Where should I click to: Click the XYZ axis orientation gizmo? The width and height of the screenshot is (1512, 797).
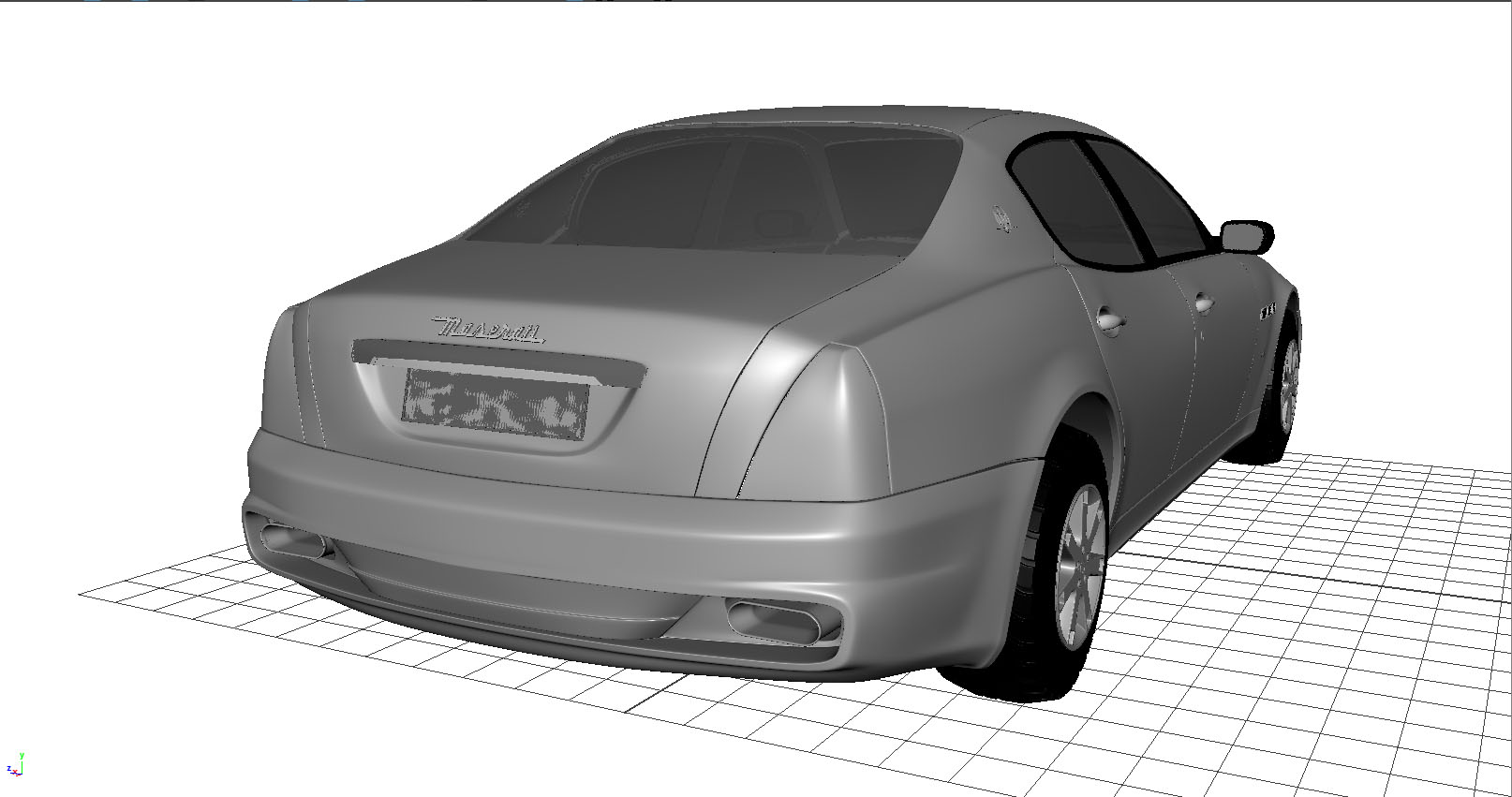[x=15, y=765]
